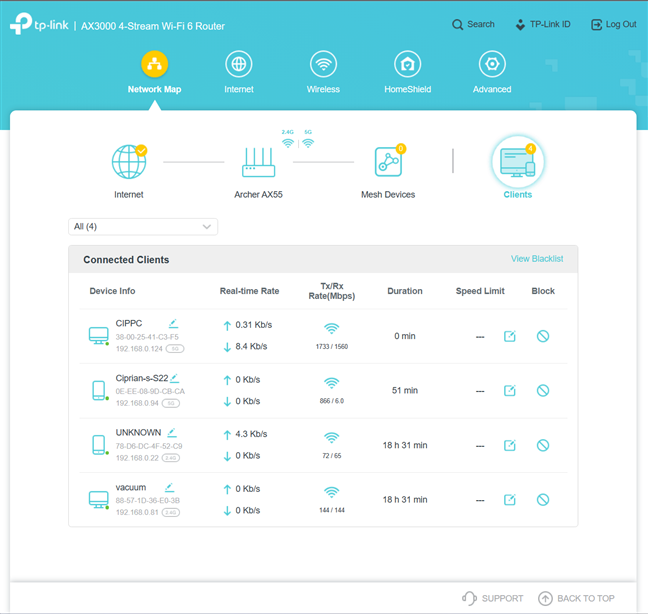Edit speed limit for vacuum
Screen dimensions: 648x614
510,500
